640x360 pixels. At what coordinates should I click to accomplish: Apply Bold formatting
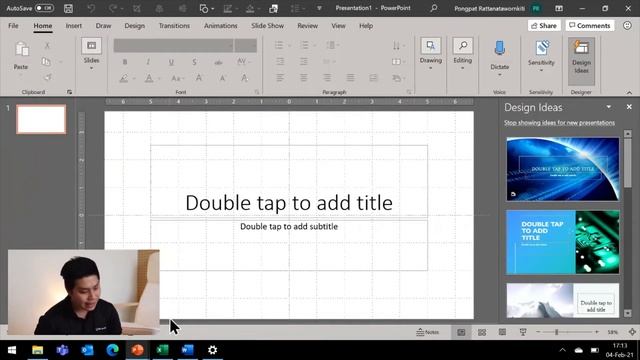pos(125,62)
